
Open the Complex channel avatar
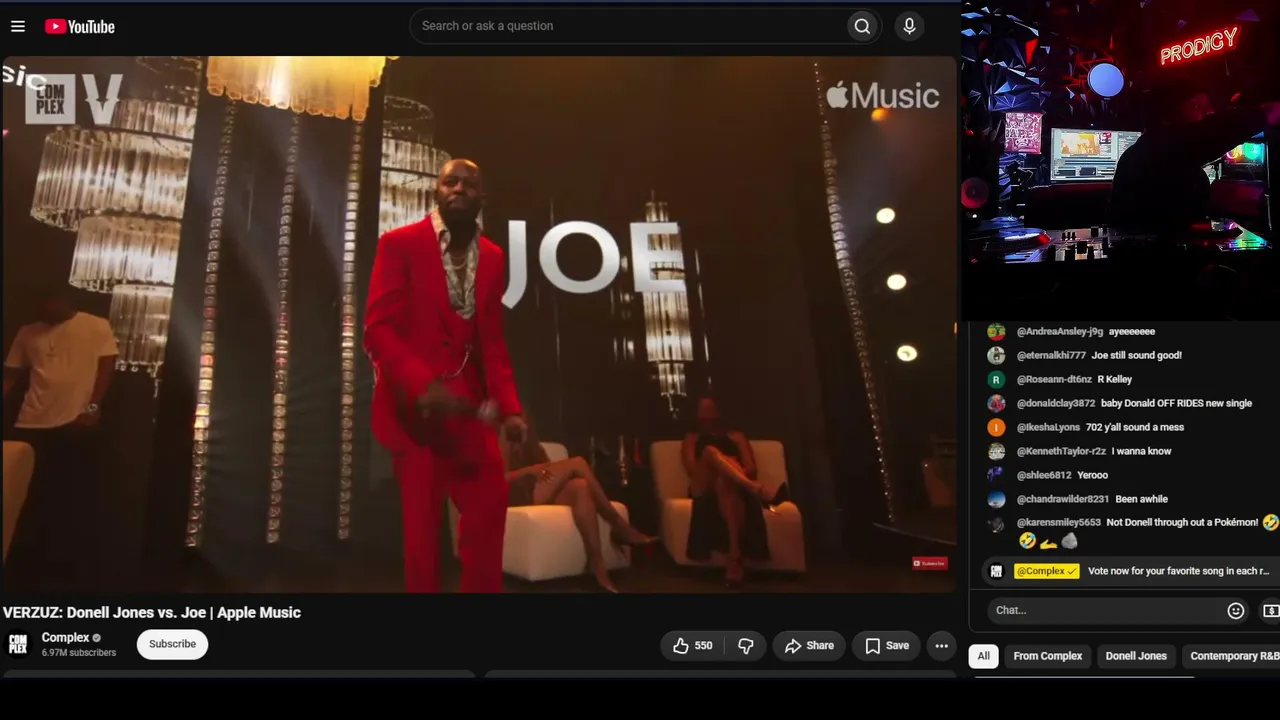click(18, 644)
